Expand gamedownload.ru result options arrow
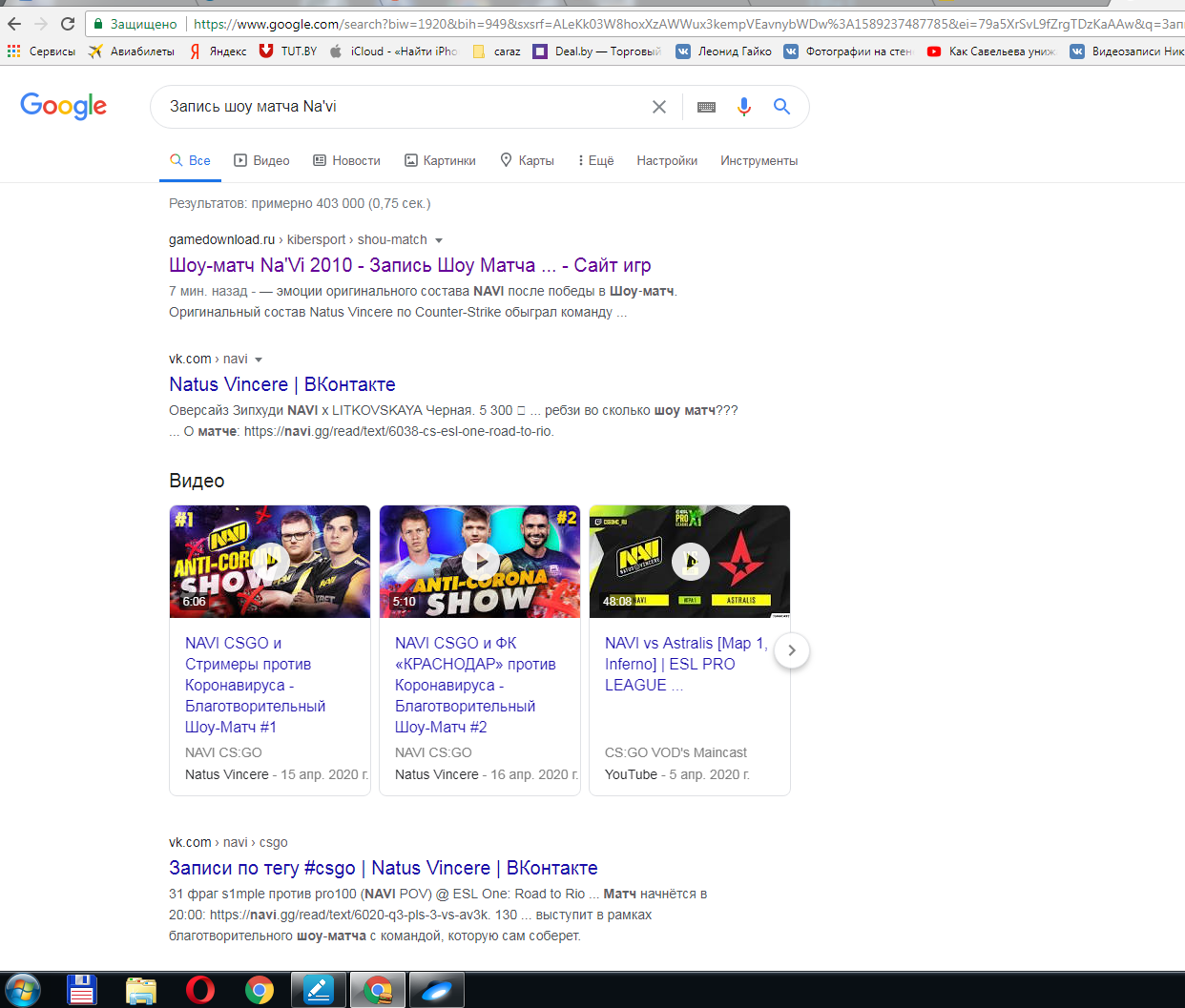1185x1008 pixels. 439,240
